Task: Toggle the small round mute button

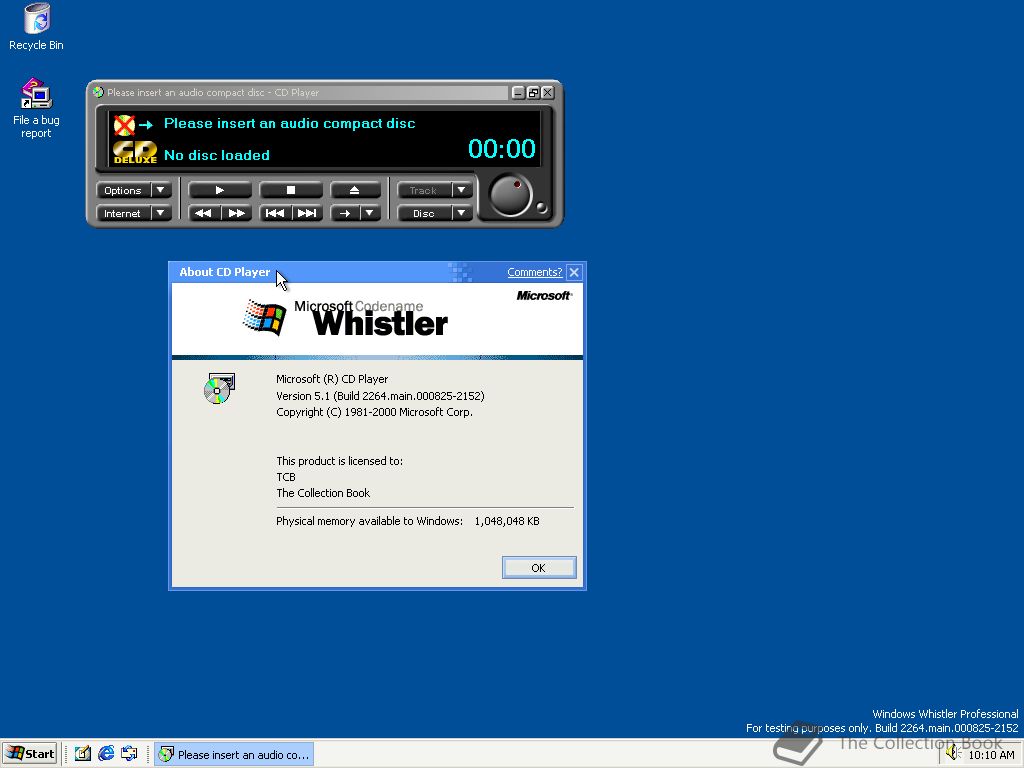Action: (541, 208)
